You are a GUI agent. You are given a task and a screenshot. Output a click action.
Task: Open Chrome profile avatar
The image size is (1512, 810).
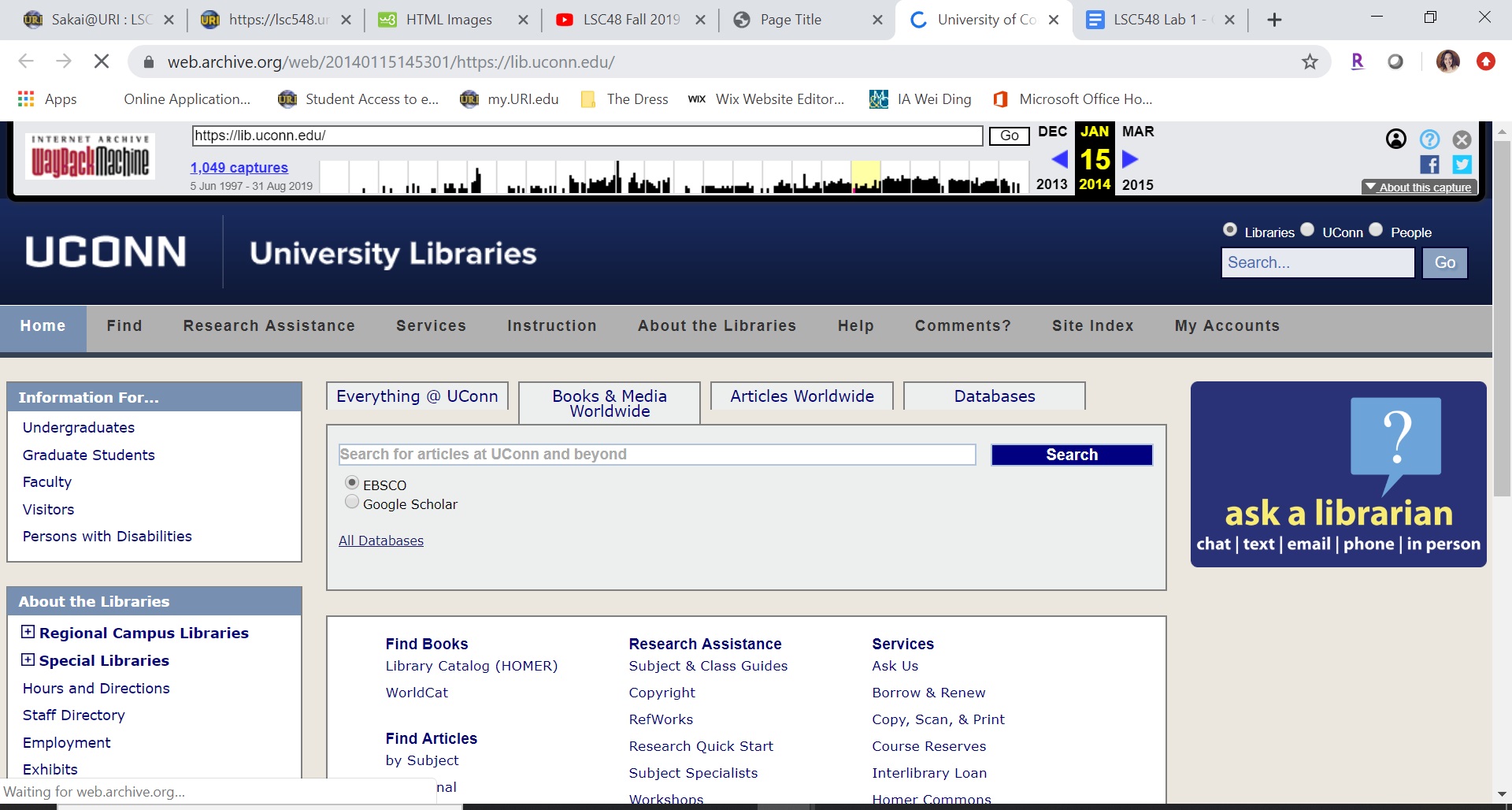(1447, 61)
